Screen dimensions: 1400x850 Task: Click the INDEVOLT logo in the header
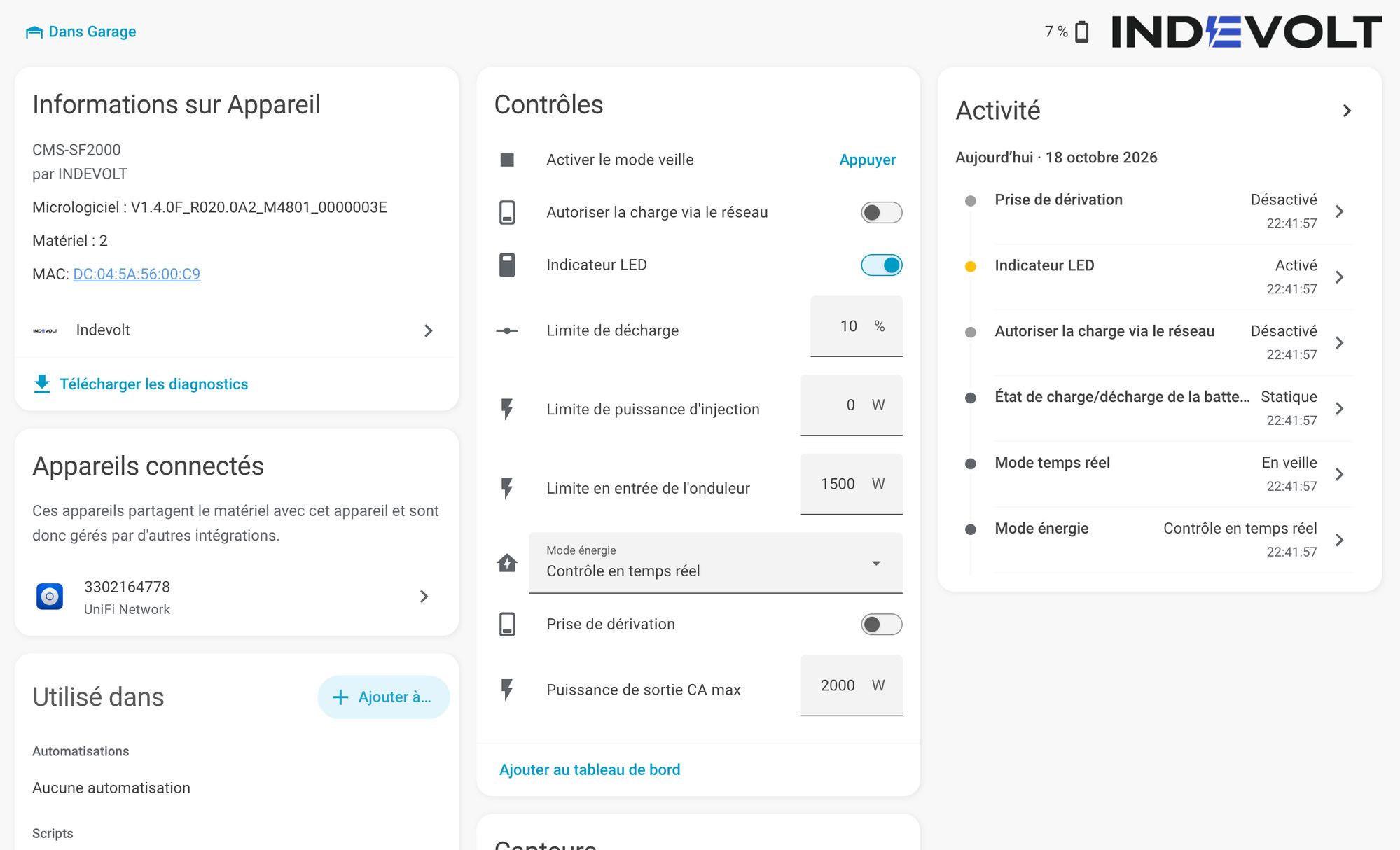point(1247,32)
